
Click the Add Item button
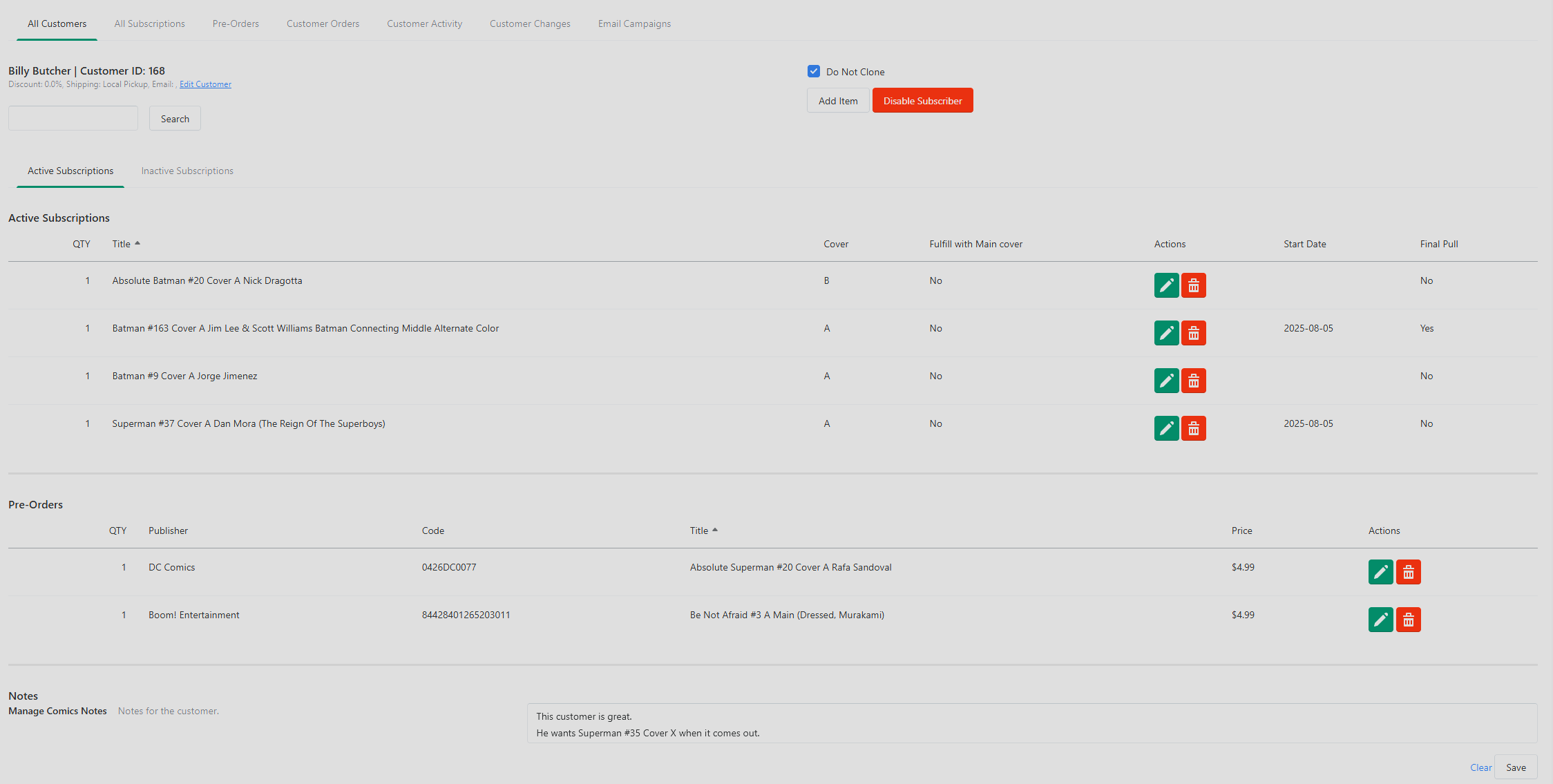point(838,100)
